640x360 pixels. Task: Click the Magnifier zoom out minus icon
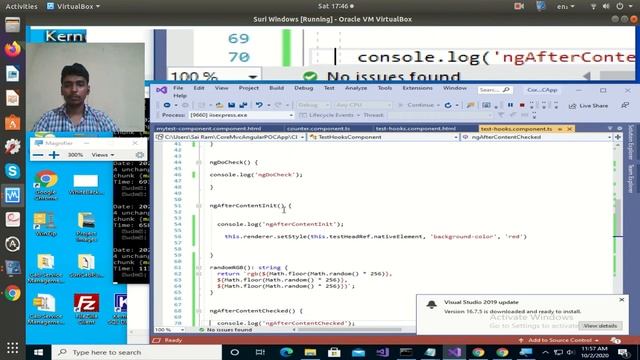(38, 155)
